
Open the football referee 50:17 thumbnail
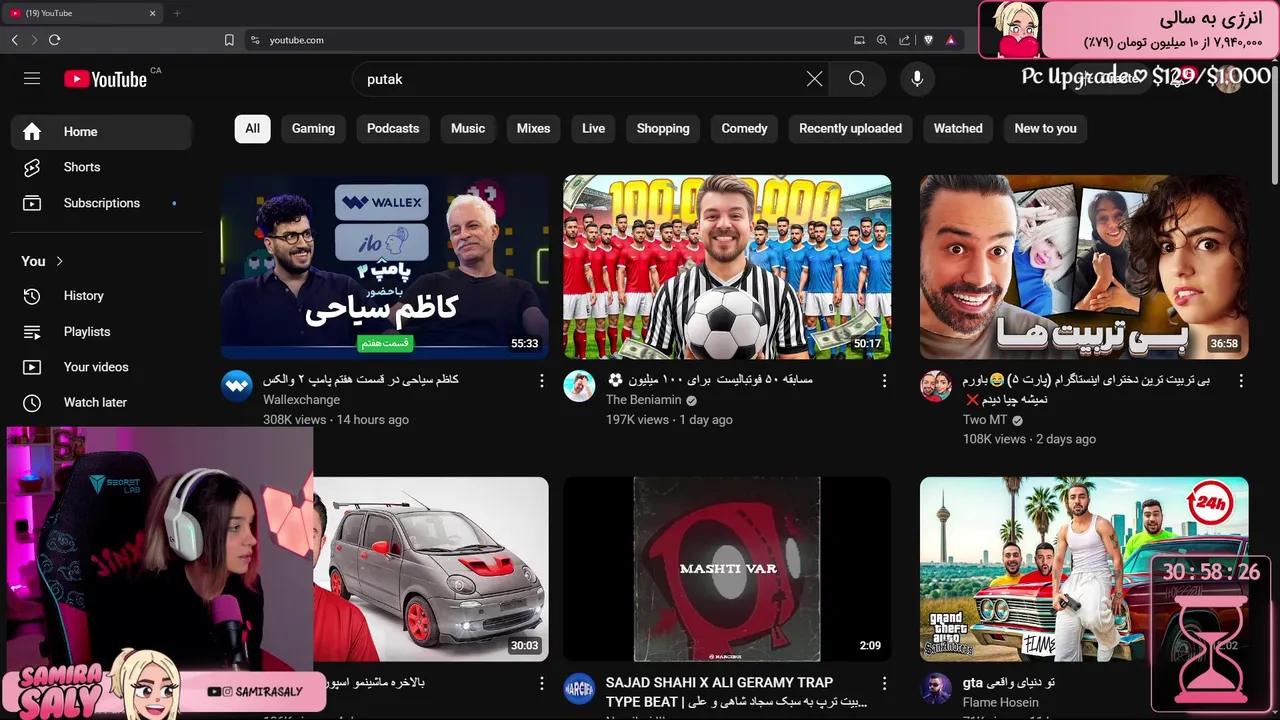(727, 267)
